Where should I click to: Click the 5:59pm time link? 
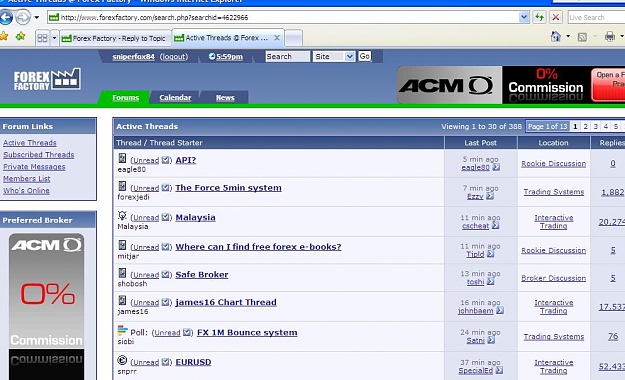click(229, 57)
